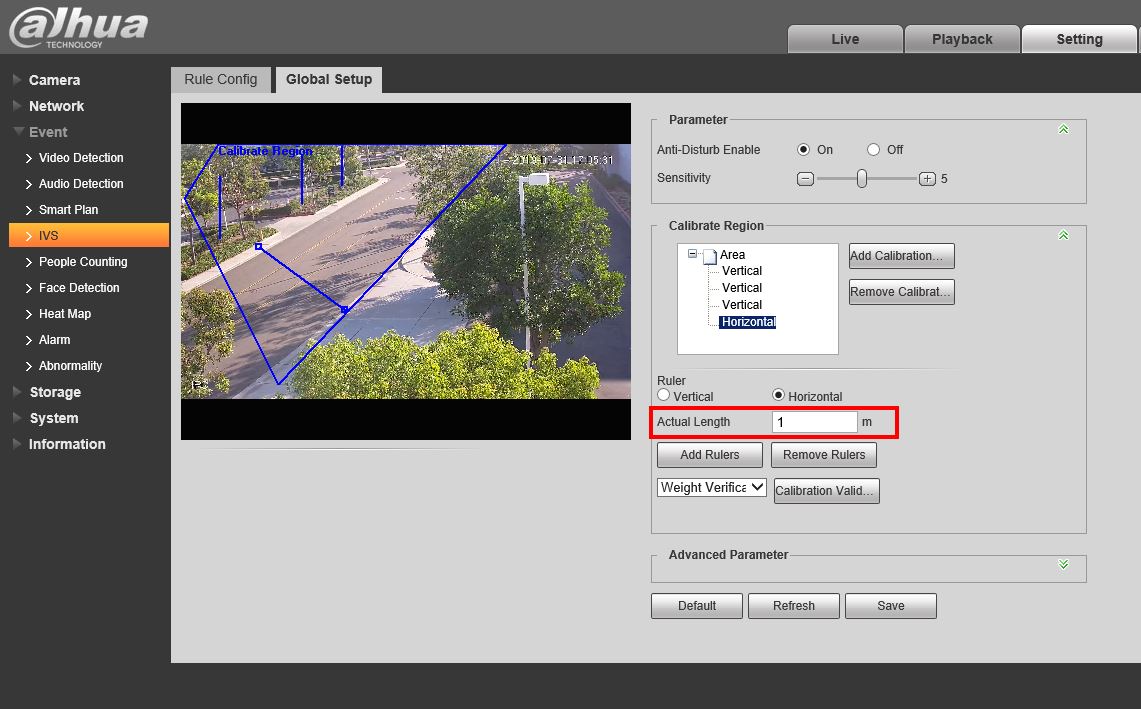Collapse the Area tree node minus box
The width and height of the screenshot is (1141, 709).
[x=692, y=254]
